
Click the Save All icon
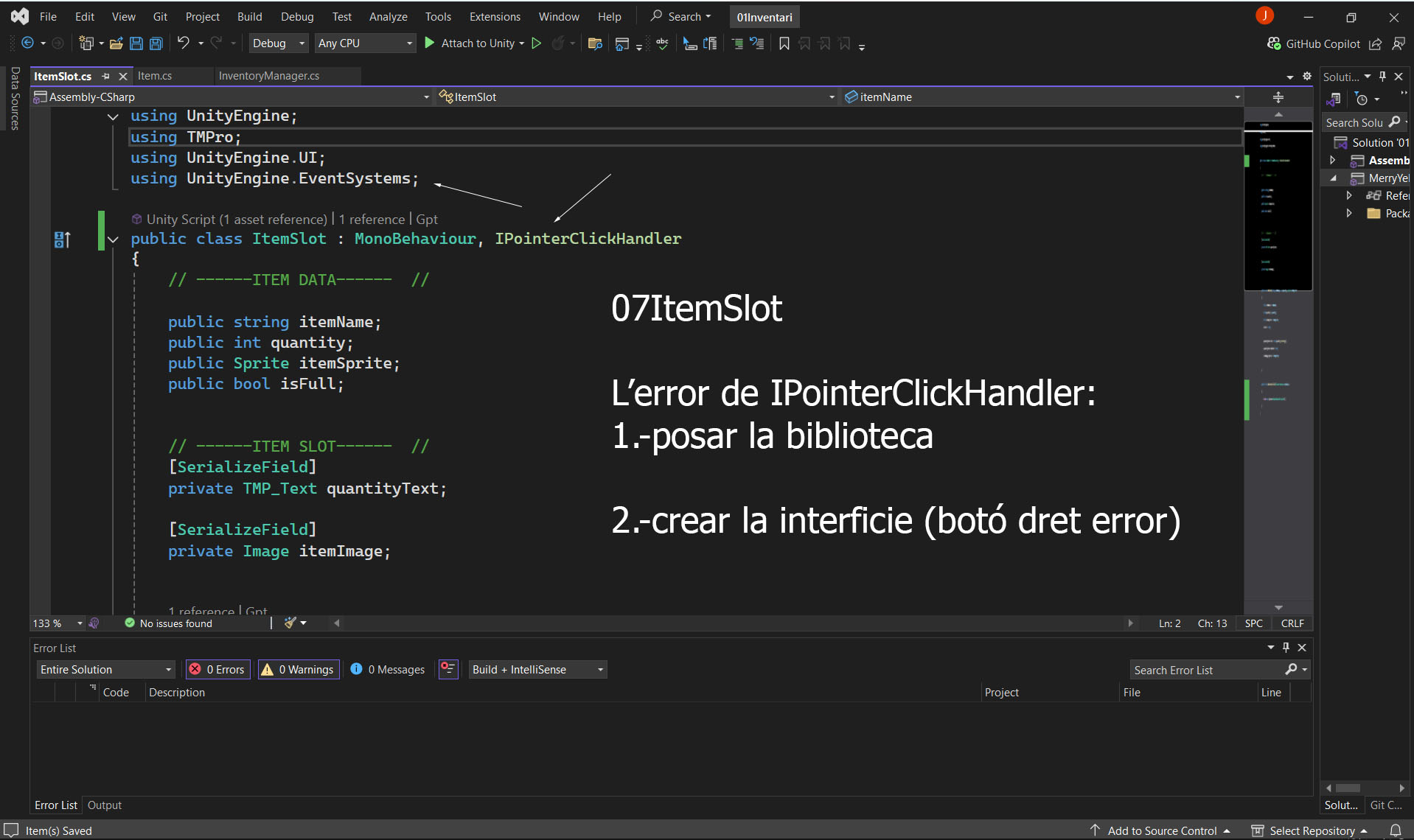(156, 43)
